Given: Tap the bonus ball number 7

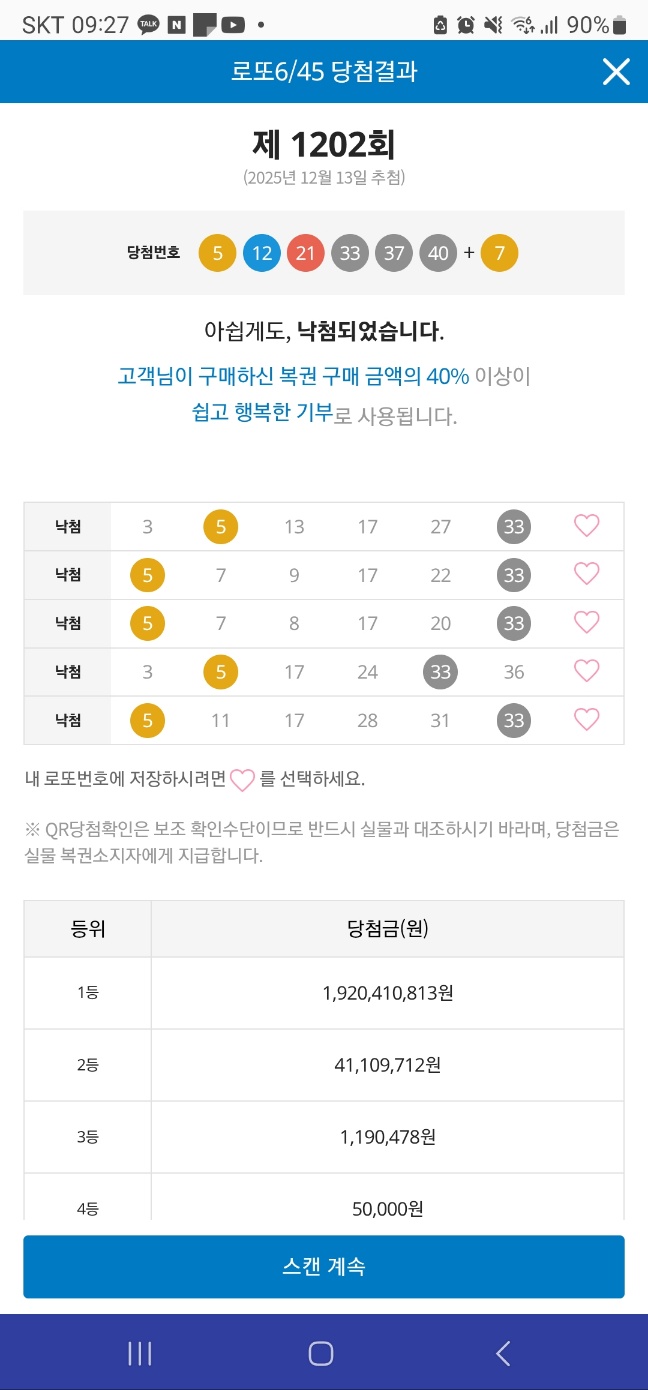Looking at the screenshot, I should click(499, 253).
